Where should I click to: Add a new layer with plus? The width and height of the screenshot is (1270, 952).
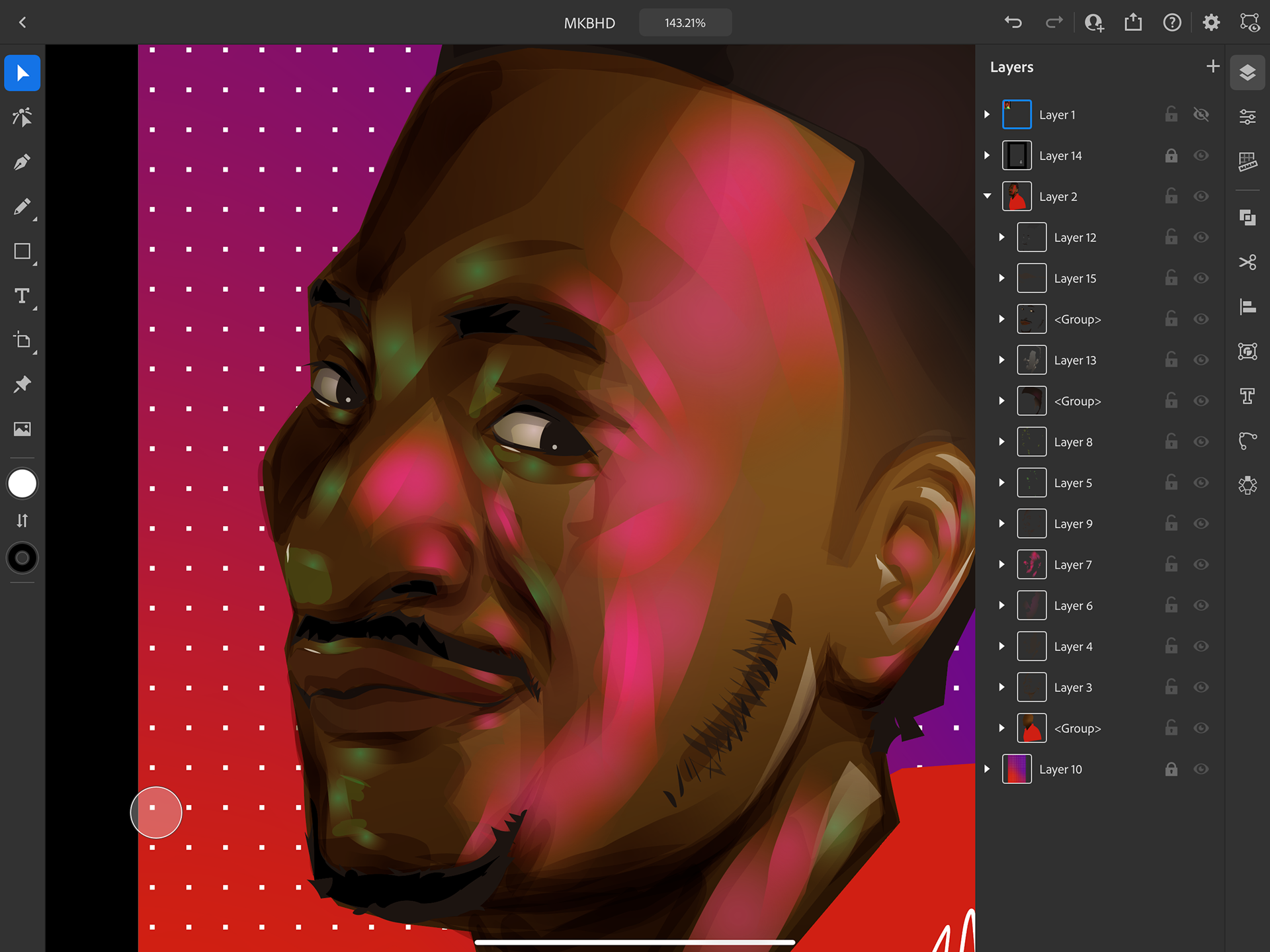(1212, 66)
